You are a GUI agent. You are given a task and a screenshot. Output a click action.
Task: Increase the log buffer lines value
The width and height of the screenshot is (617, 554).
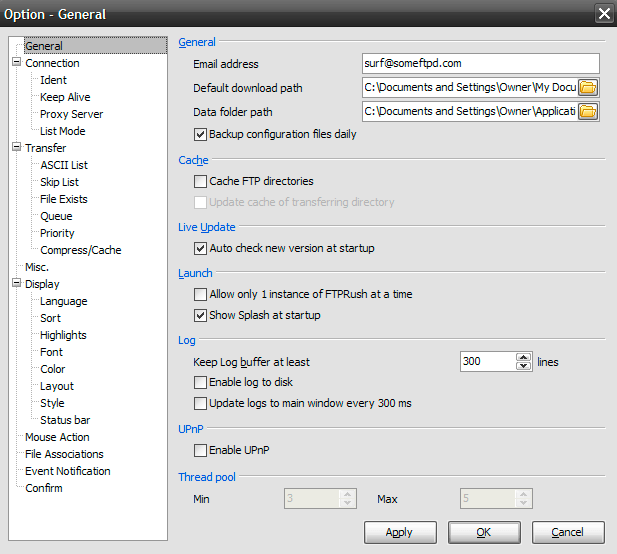click(523, 357)
